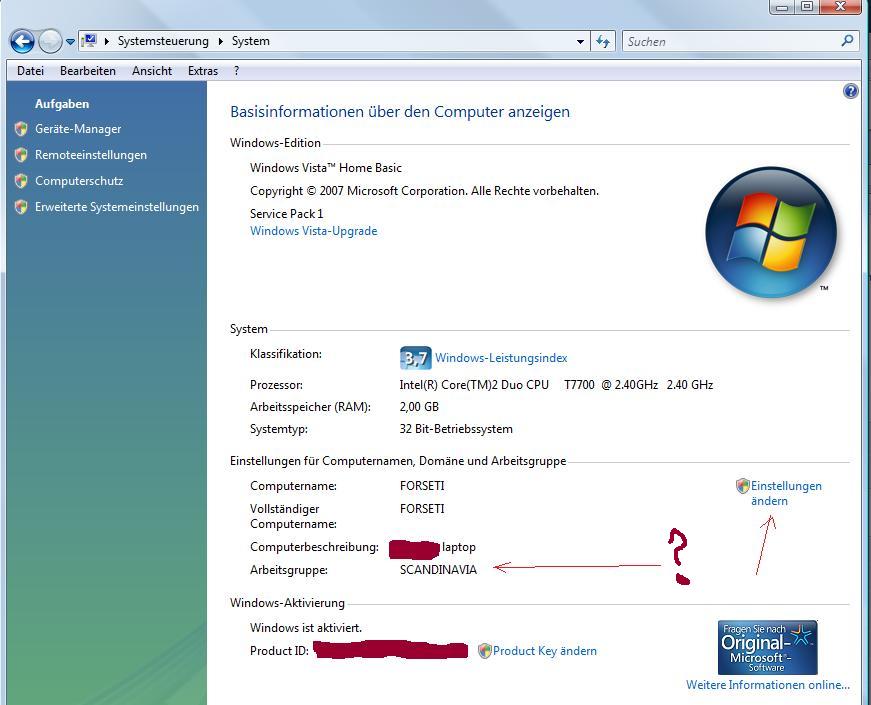The width and height of the screenshot is (871, 705).
Task: Click the Basisinformationen über den Computer anzeigen heading
Action: point(400,112)
